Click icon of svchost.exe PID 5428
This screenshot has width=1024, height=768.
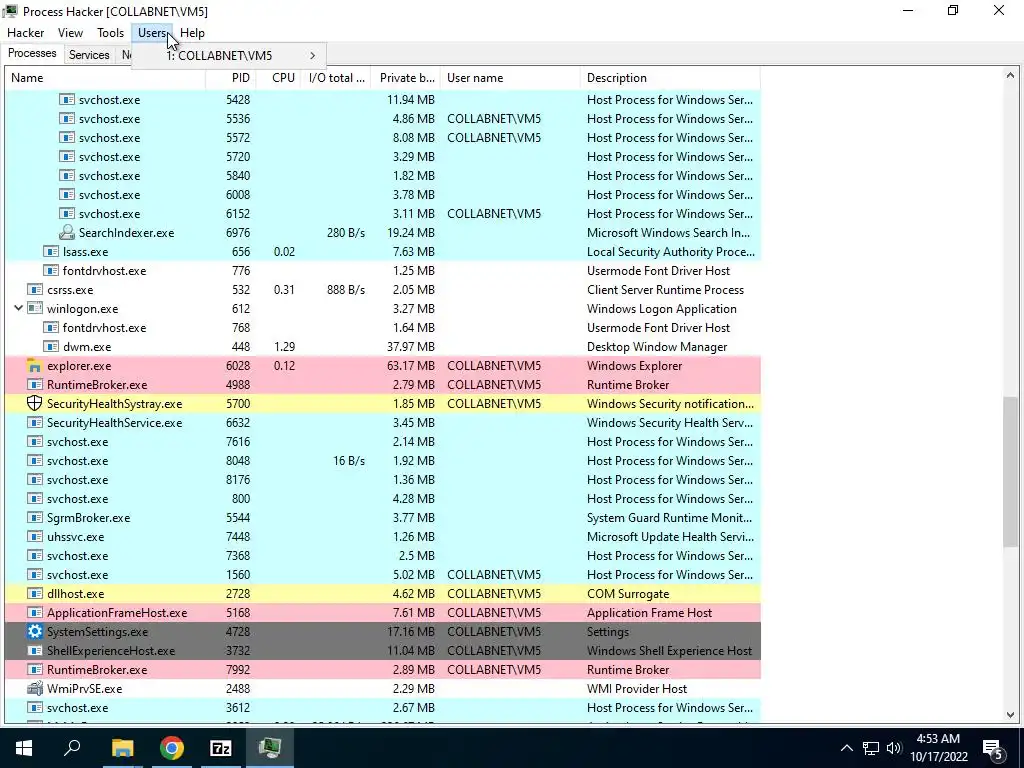tap(67, 99)
